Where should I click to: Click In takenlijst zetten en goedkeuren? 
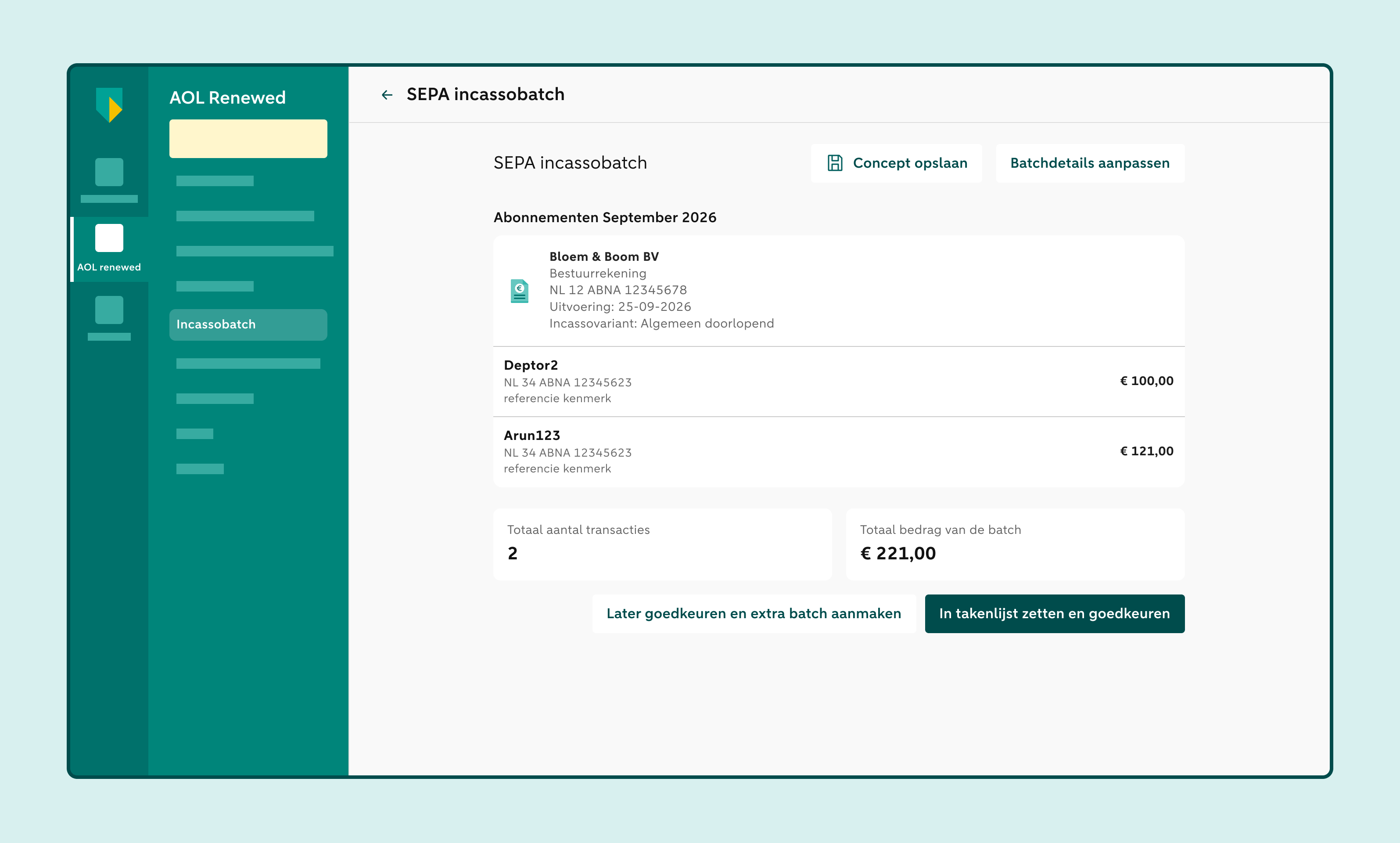click(x=1054, y=613)
